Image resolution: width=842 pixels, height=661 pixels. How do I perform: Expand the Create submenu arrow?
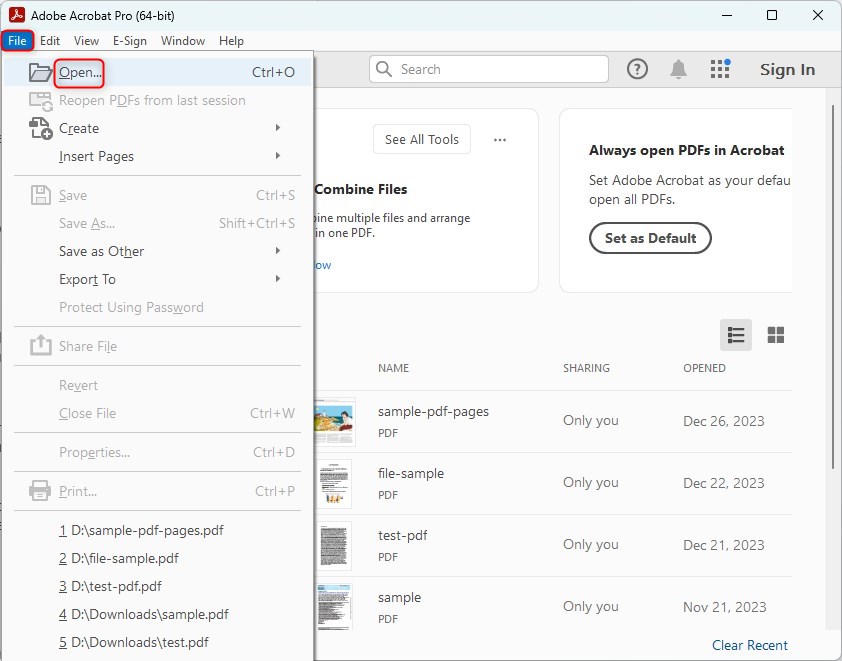278,128
